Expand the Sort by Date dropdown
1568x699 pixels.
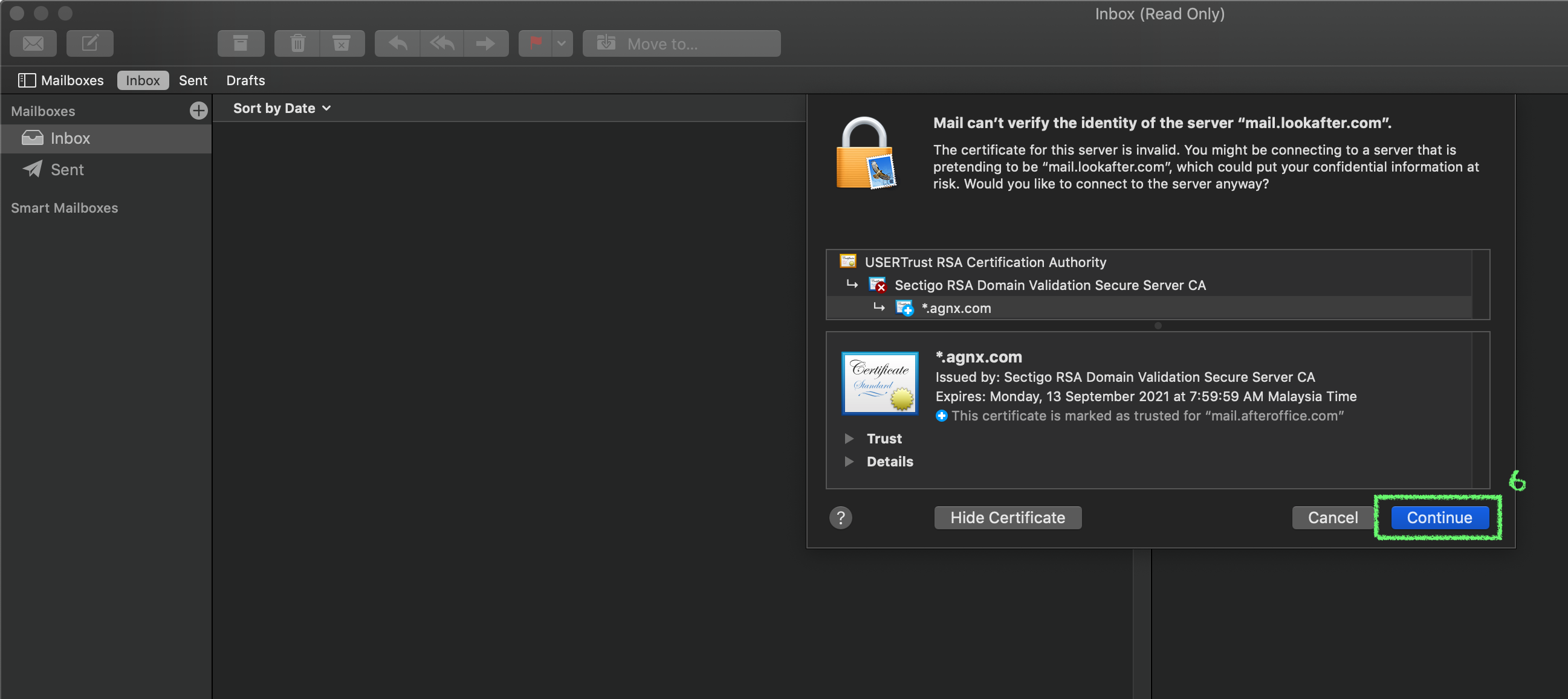(281, 108)
